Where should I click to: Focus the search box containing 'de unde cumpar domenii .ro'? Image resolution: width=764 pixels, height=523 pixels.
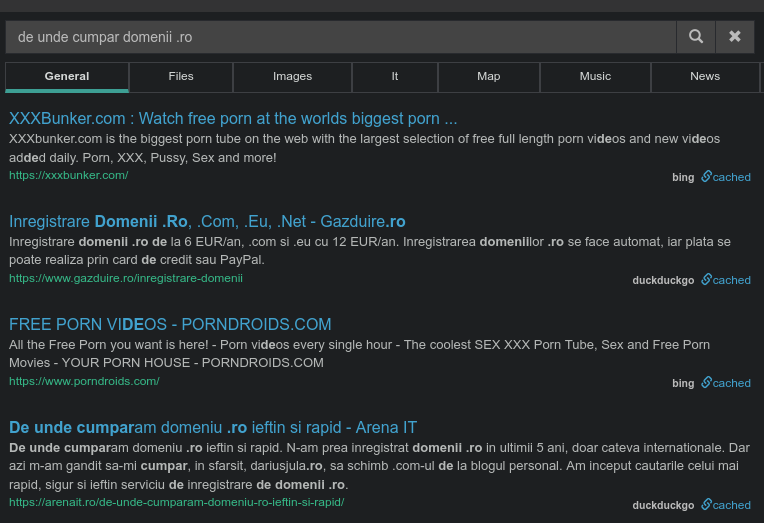341,37
